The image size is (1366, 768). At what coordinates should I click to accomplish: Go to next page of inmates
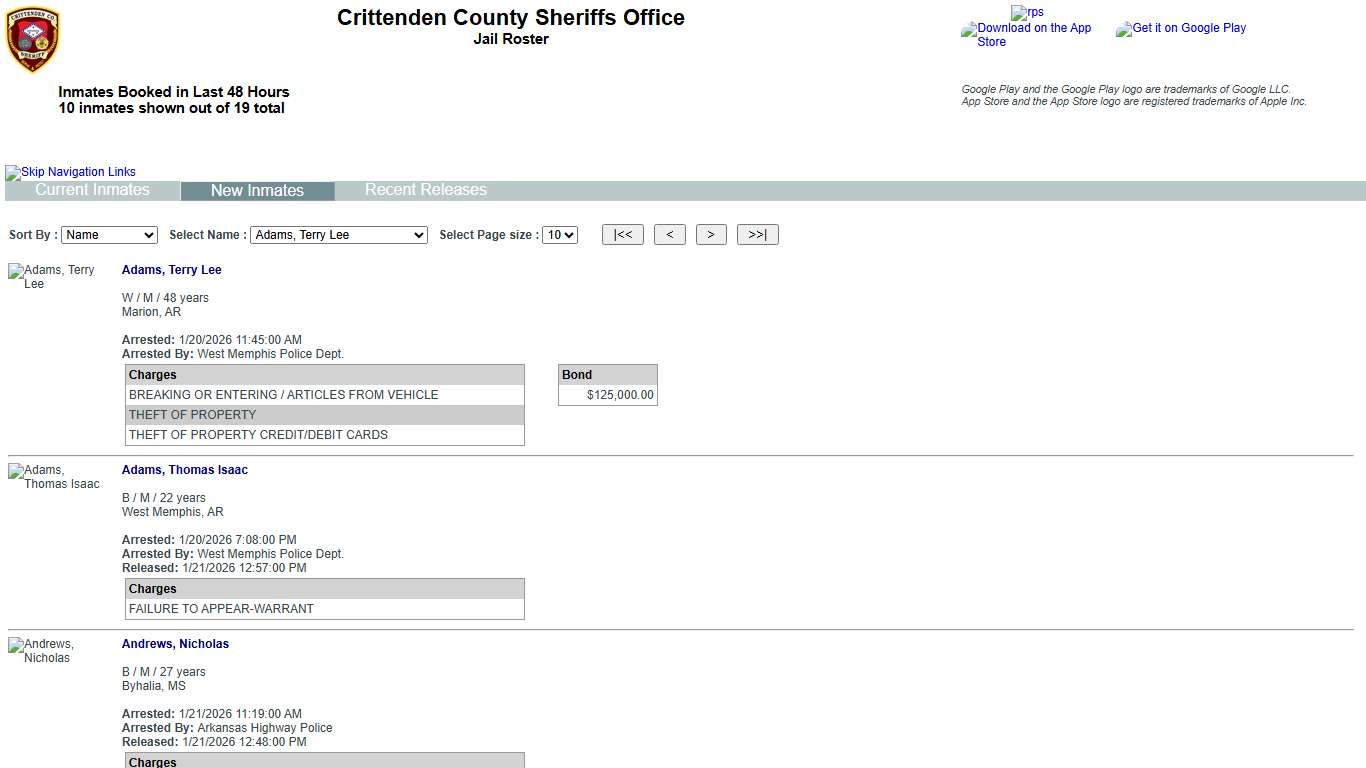[x=710, y=235]
